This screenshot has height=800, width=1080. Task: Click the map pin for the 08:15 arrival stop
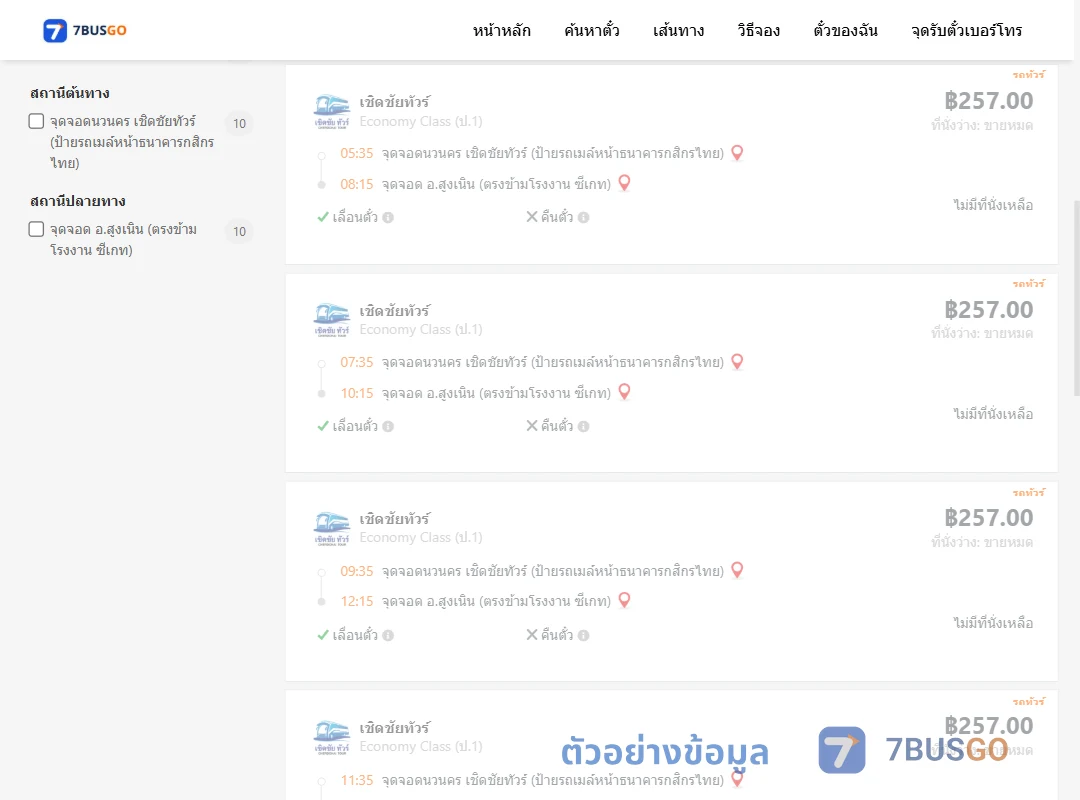624,183
